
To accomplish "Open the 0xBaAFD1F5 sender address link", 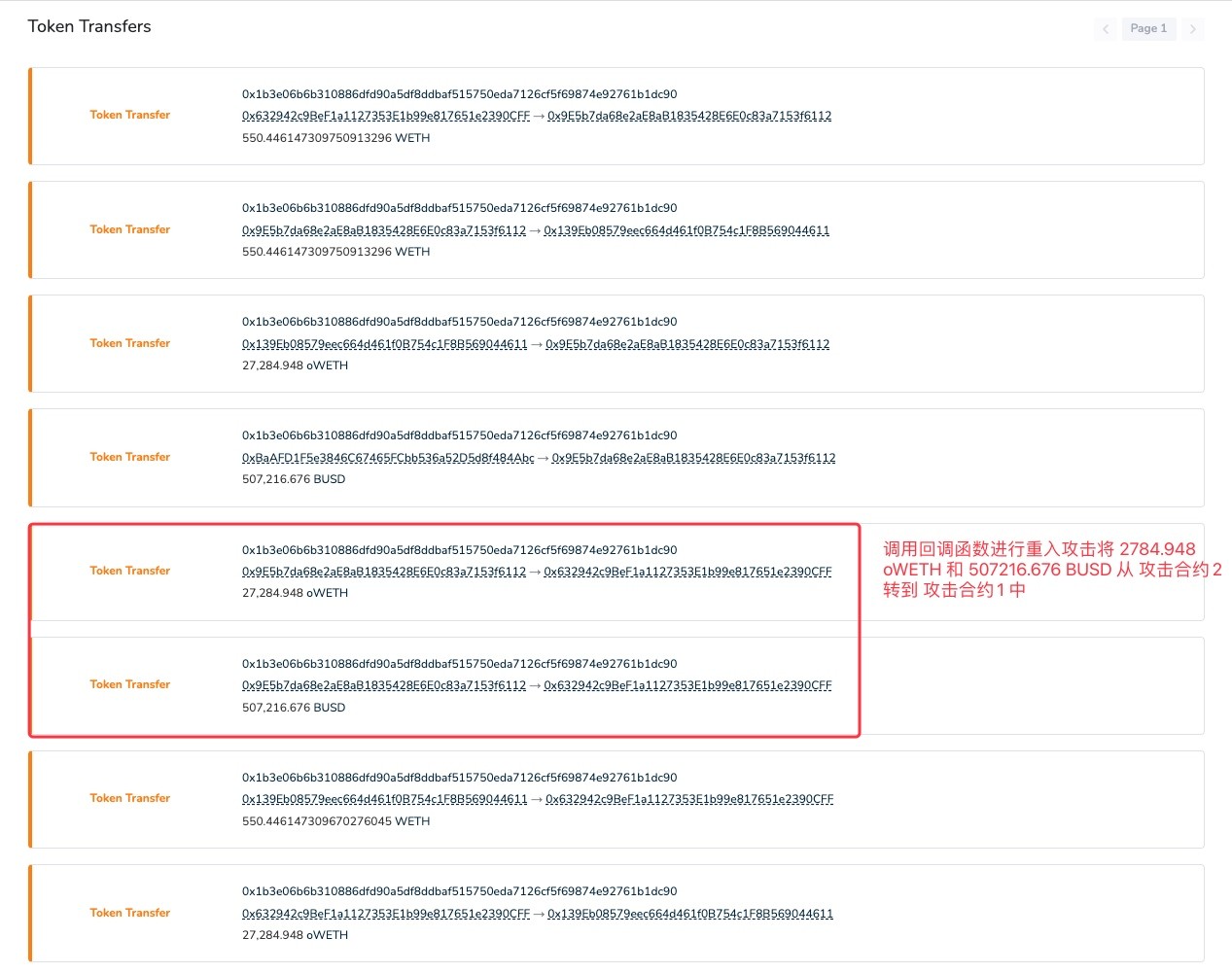I will (x=388, y=458).
